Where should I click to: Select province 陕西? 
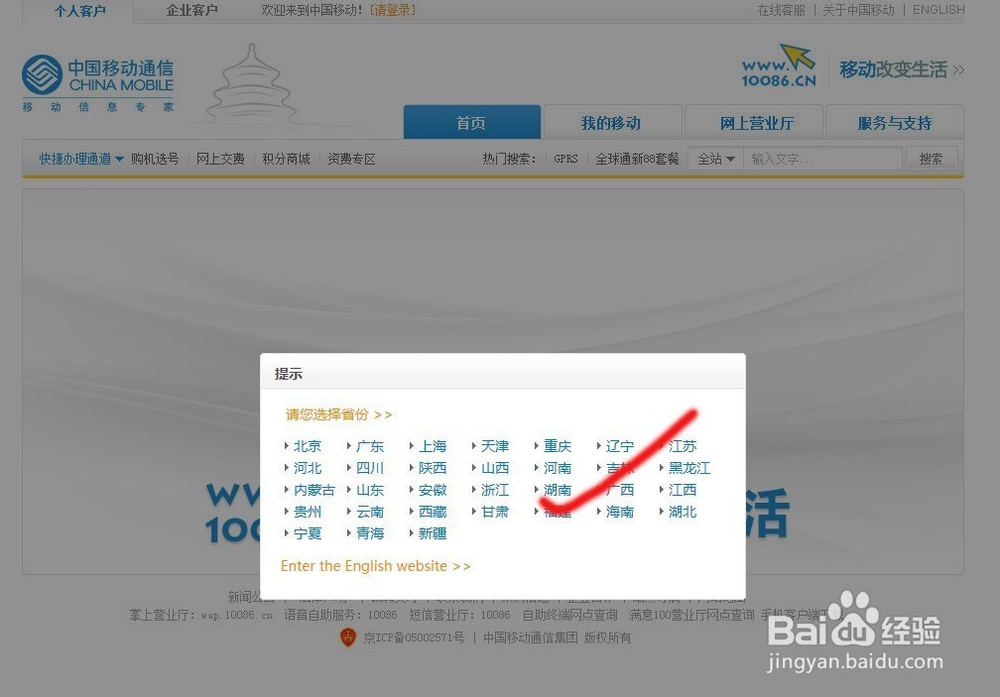pos(432,468)
